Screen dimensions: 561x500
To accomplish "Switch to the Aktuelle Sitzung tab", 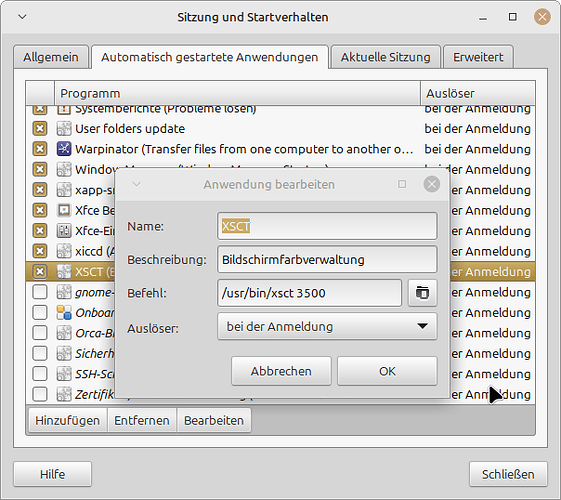I will tap(385, 57).
